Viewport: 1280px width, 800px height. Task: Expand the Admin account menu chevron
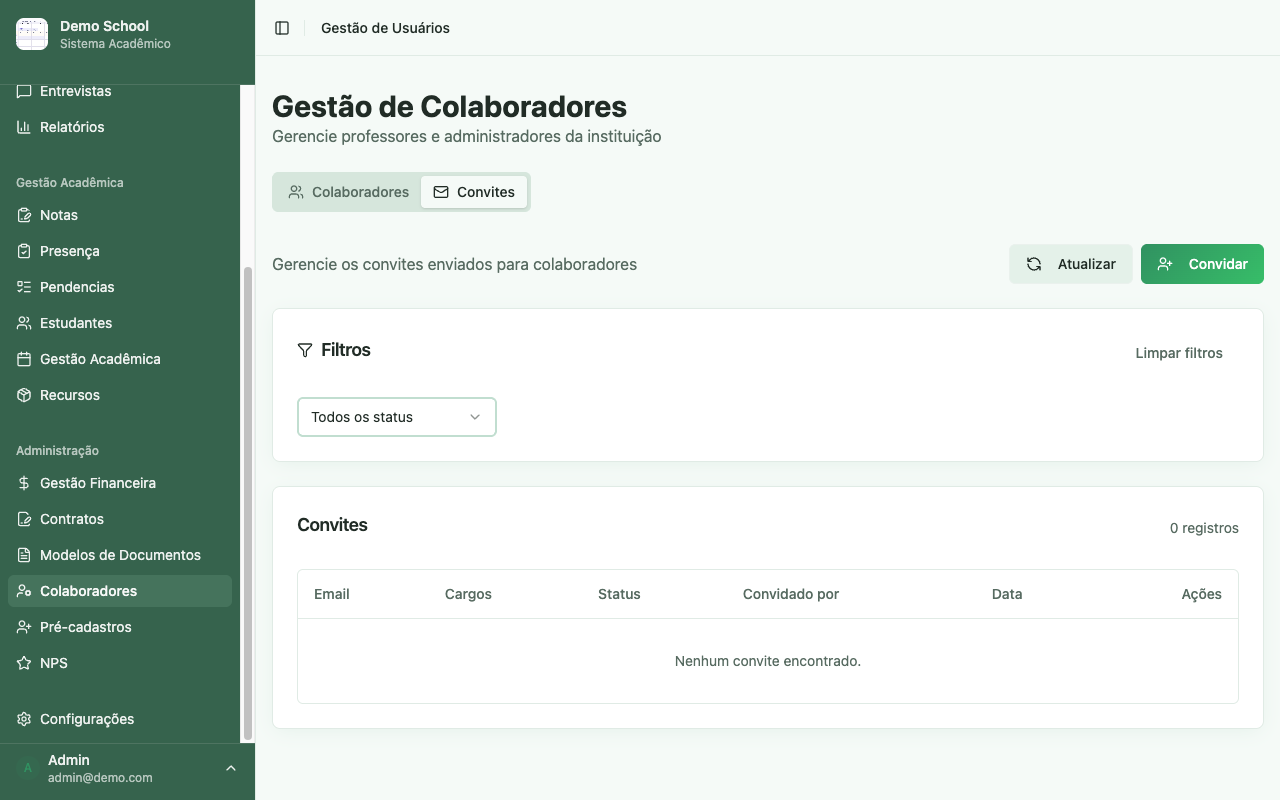231,768
